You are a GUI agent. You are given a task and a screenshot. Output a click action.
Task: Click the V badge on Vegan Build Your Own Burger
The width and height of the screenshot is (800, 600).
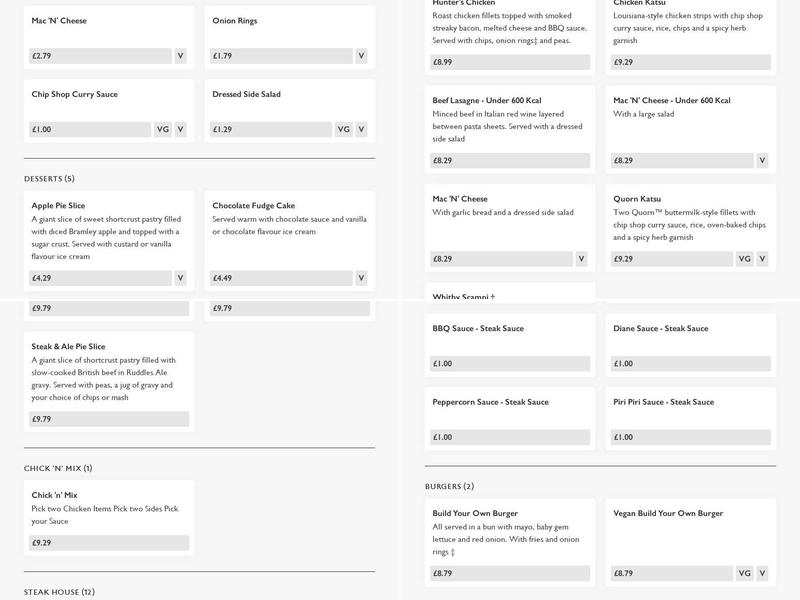(762, 573)
